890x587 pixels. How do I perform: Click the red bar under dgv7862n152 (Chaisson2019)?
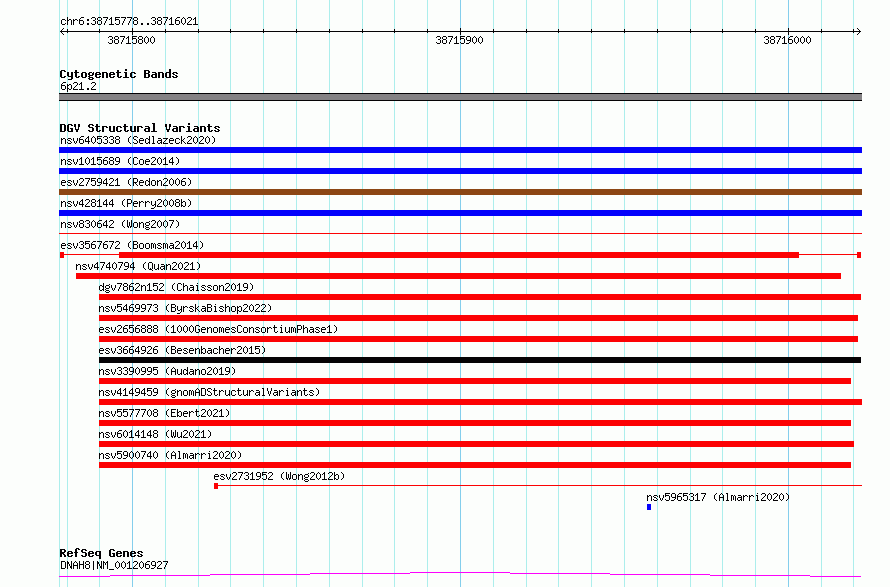(x=480, y=297)
